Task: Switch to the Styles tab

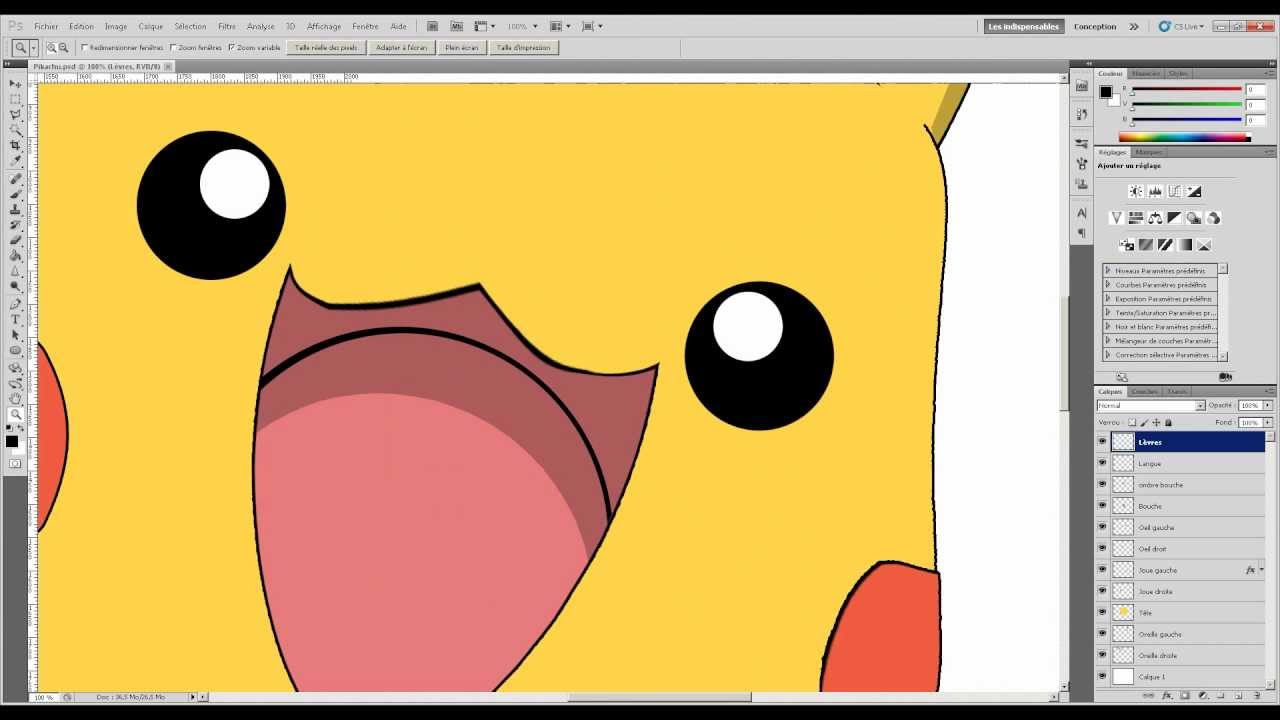Action: pos(1179,73)
